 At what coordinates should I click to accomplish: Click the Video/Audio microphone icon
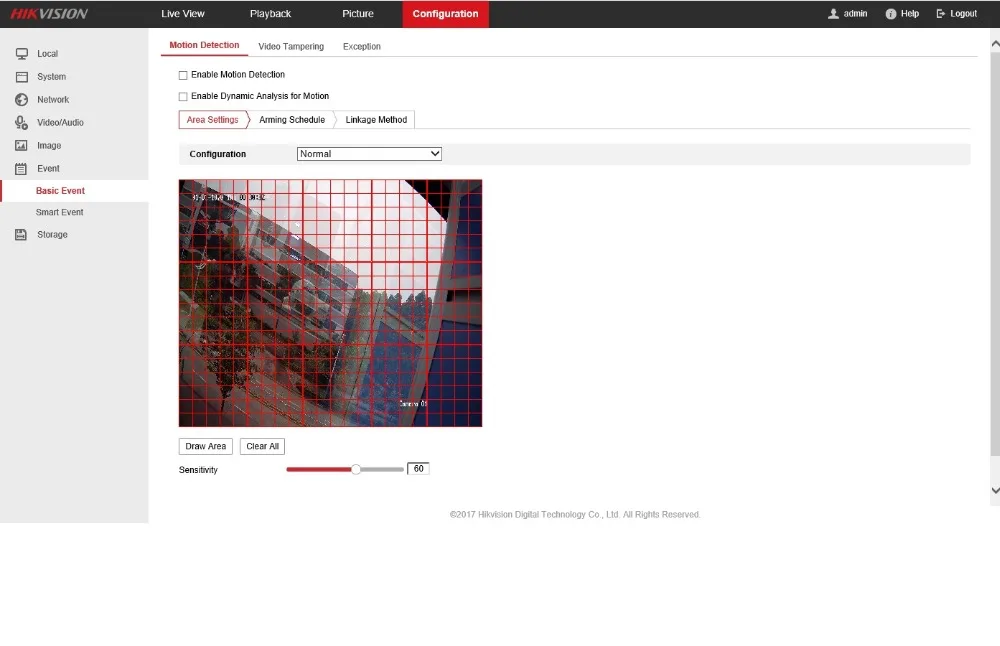22,123
